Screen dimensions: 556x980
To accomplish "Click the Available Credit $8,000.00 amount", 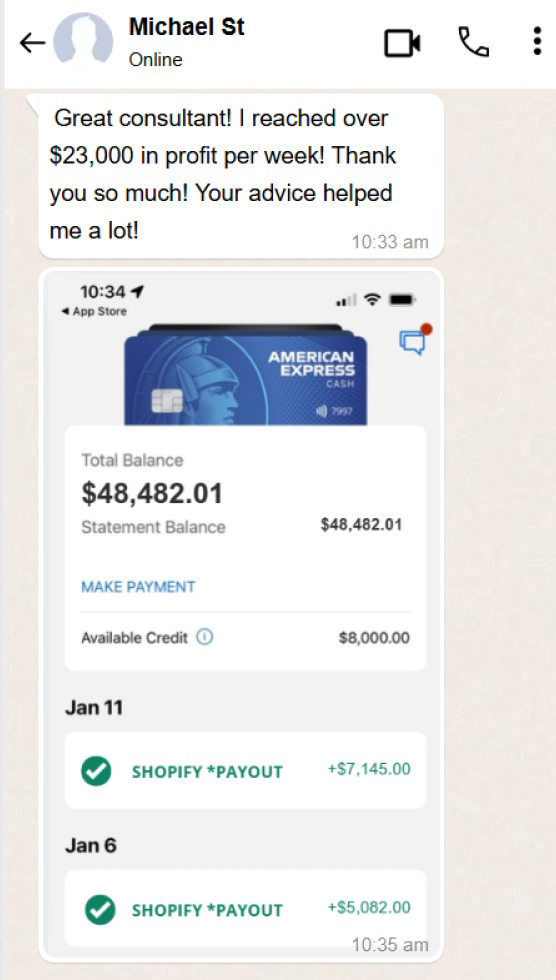I will pyautogui.click(x=374, y=638).
